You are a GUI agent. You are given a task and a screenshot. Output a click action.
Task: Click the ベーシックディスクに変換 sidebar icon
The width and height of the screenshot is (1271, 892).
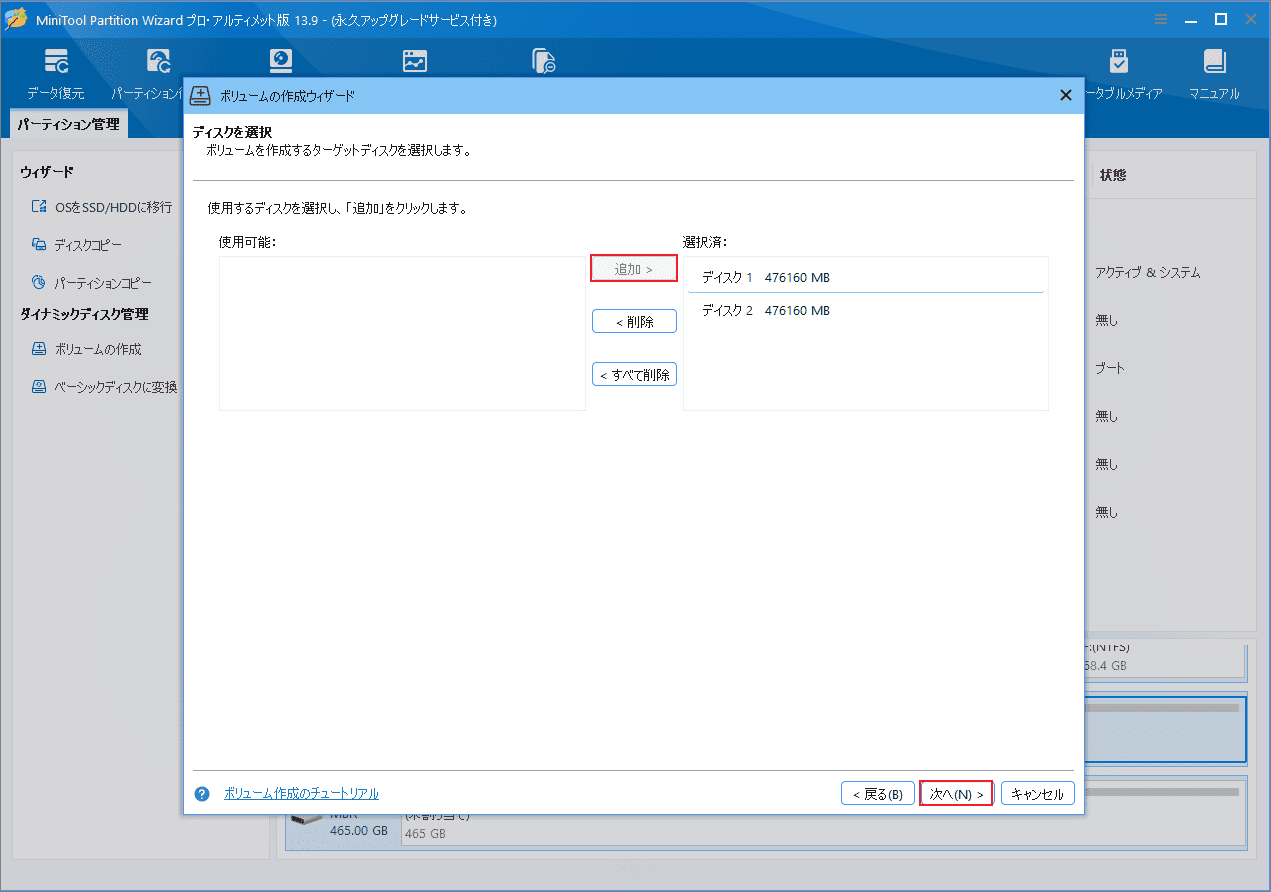click(39, 386)
